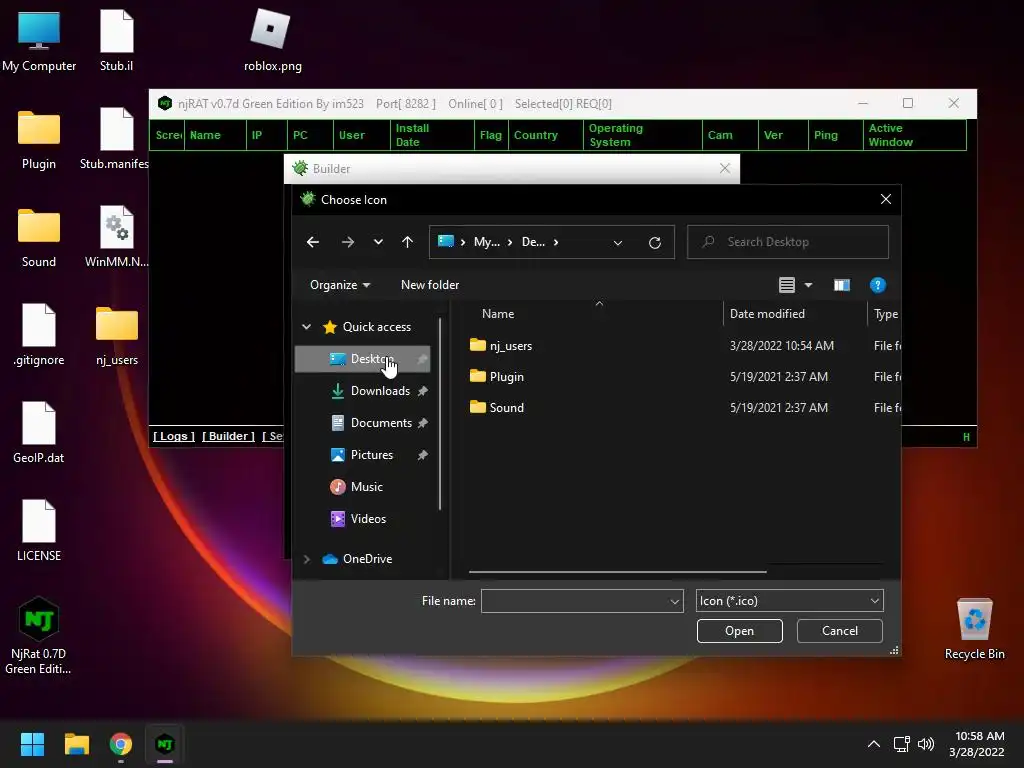Close the Choose Icon dialog
This screenshot has width=1024, height=768.
[x=886, y=199]
